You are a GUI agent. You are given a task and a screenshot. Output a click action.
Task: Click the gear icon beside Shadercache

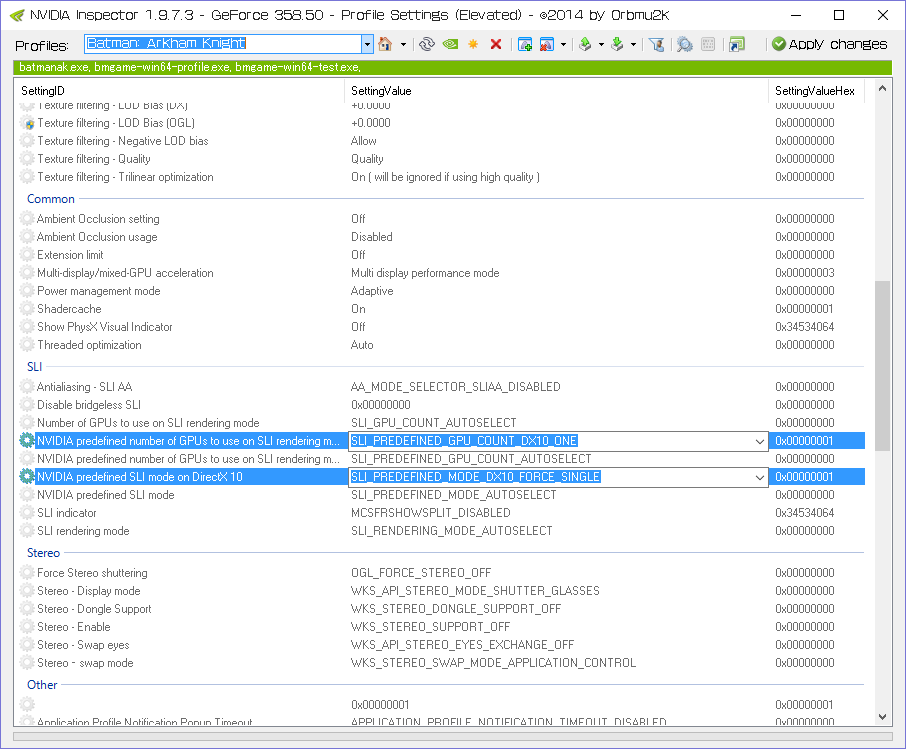pyautogui.click(x=27, y=309)
